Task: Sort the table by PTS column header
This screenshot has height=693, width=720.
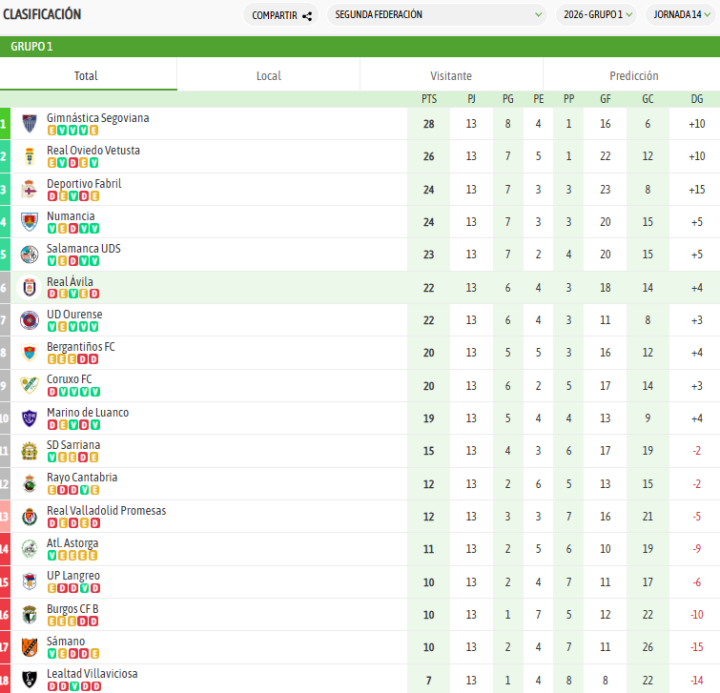Action: point(429,99)
